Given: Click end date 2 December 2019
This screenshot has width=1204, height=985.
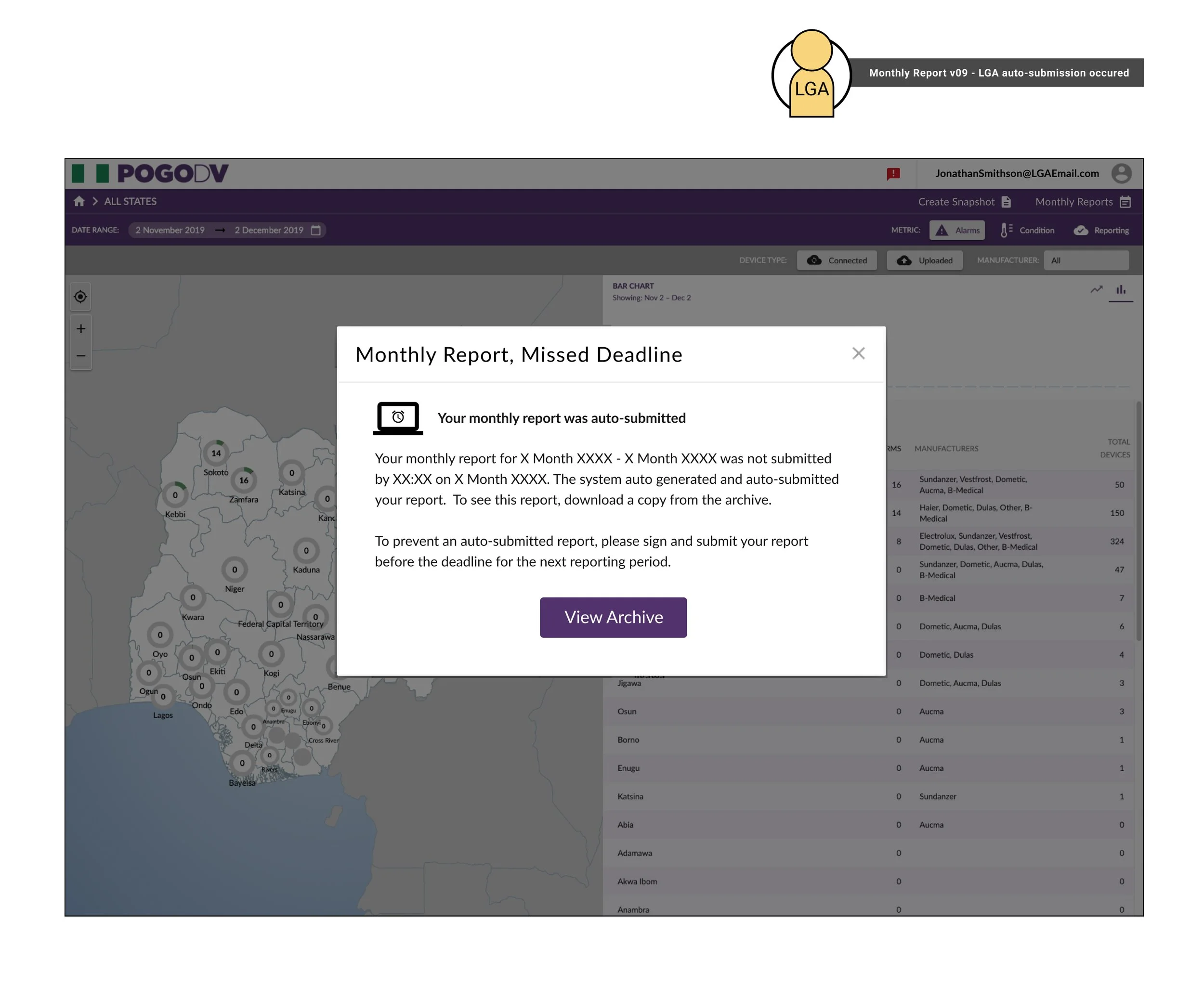Looking at the screenshot, I should 269,230.
